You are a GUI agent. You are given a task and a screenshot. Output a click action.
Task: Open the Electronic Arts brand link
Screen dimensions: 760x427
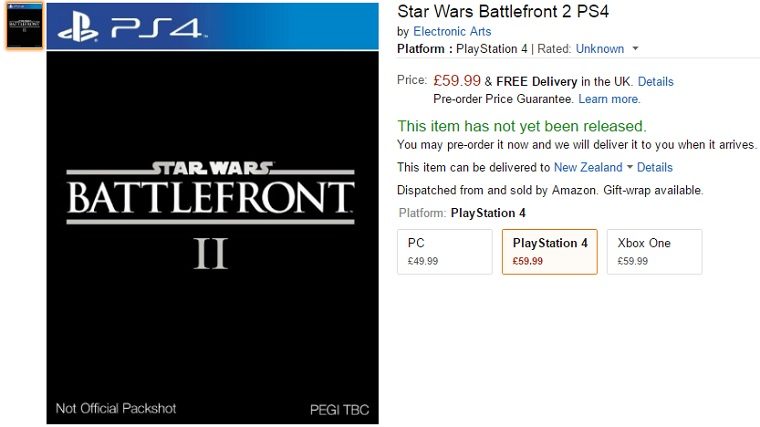coord(452,31)
